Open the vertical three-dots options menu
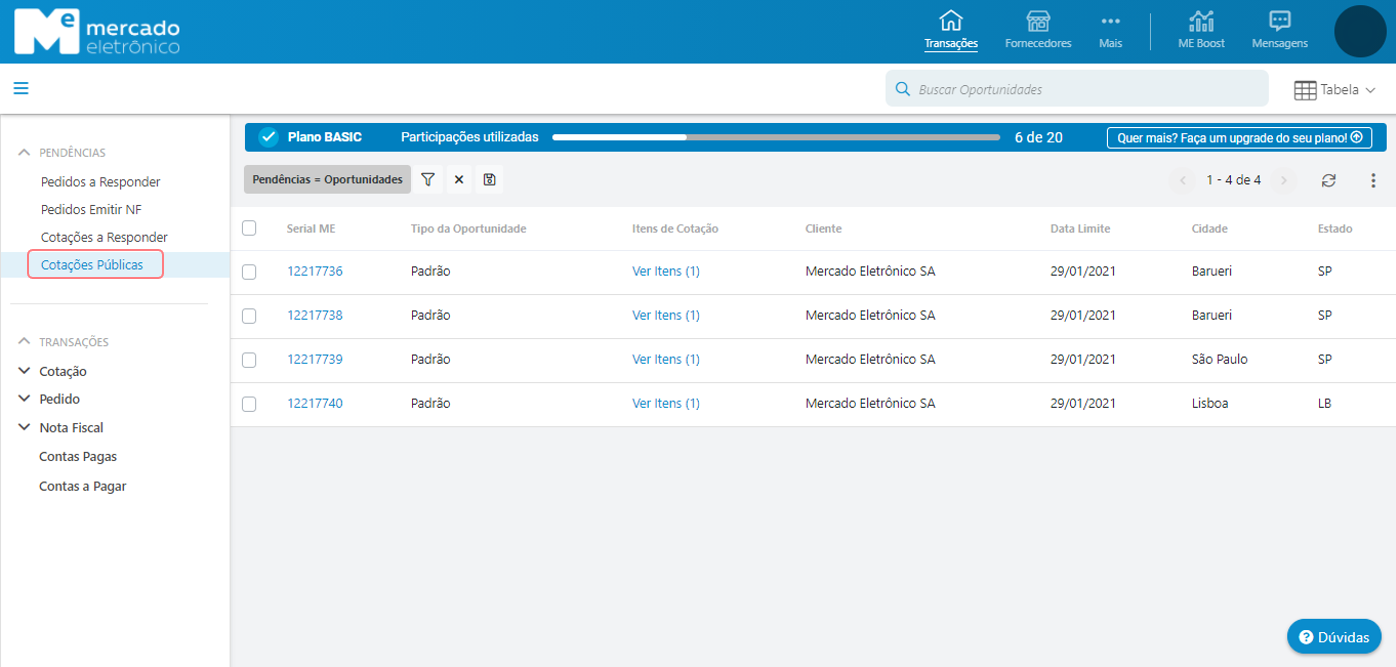The width and height of the screenshot is (1396, 667). (1373, 180)
